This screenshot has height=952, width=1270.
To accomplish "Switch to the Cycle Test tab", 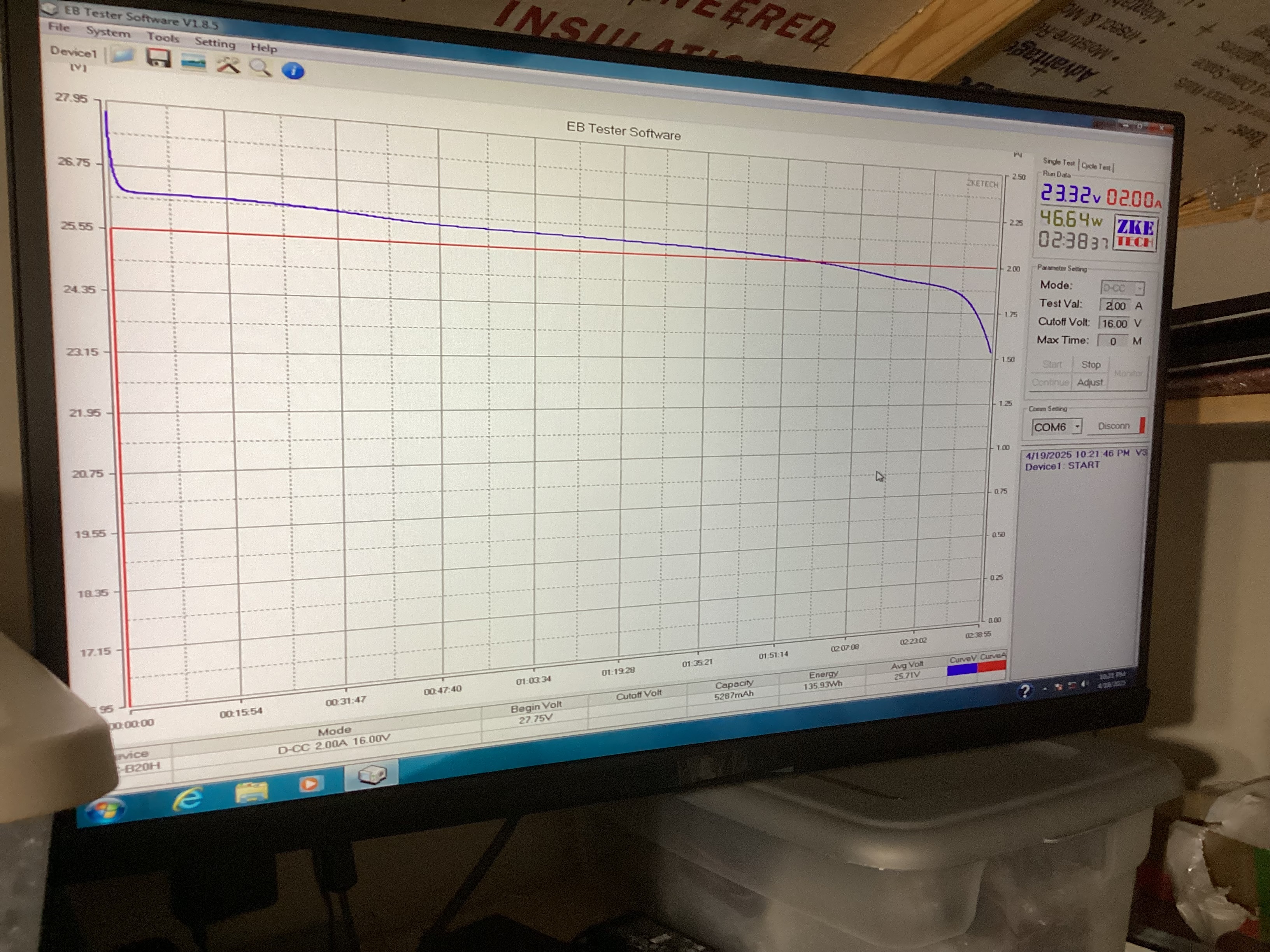I will point(1096,166).
